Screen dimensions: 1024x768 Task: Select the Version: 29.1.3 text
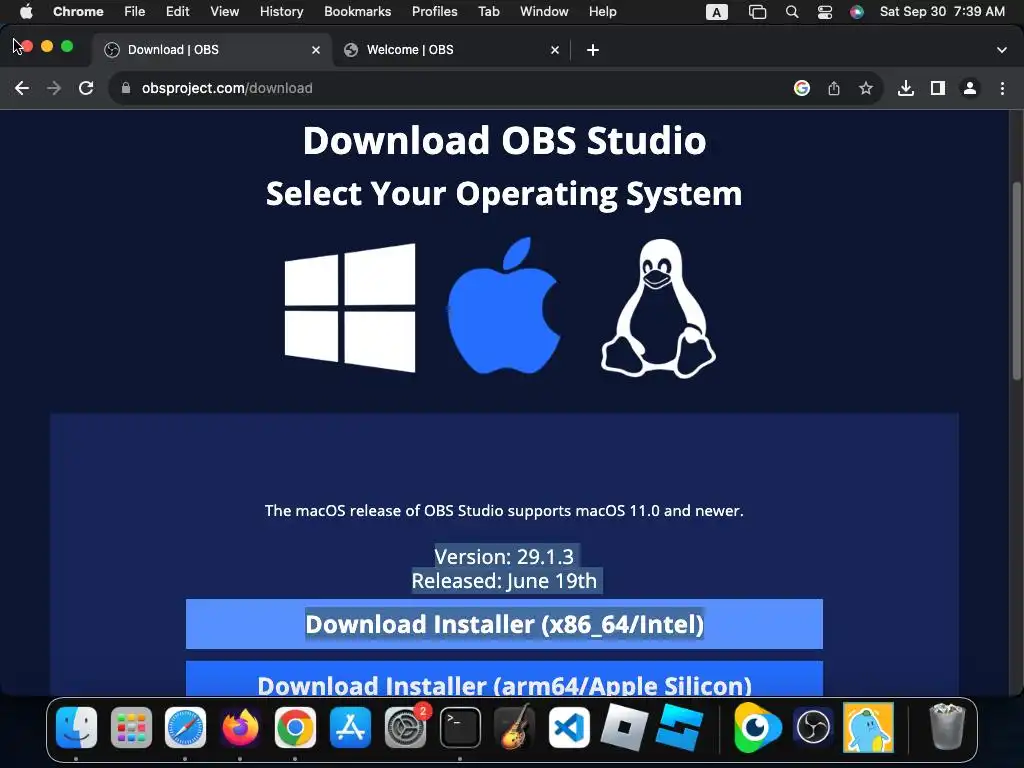click(x=504, y=556)
